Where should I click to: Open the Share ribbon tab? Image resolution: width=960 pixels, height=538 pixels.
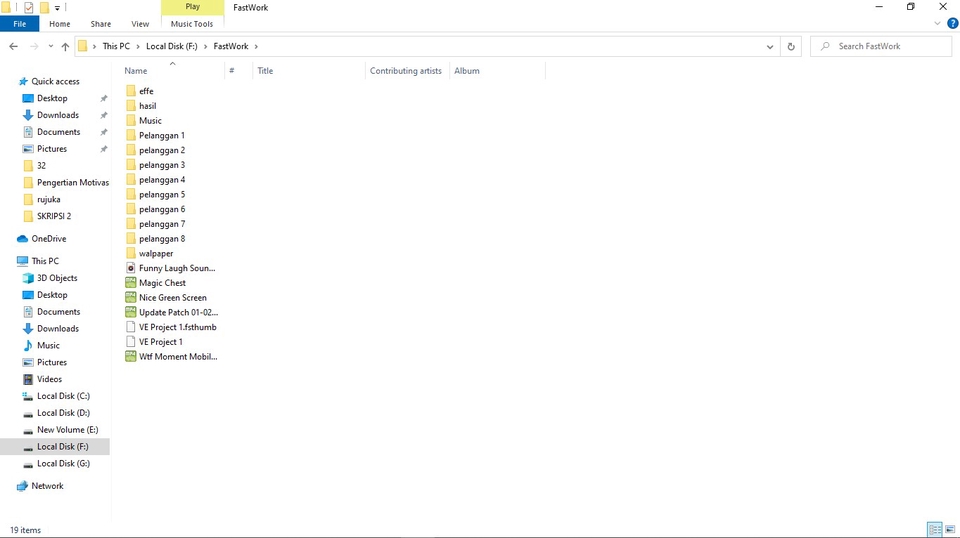click(100, 24)
